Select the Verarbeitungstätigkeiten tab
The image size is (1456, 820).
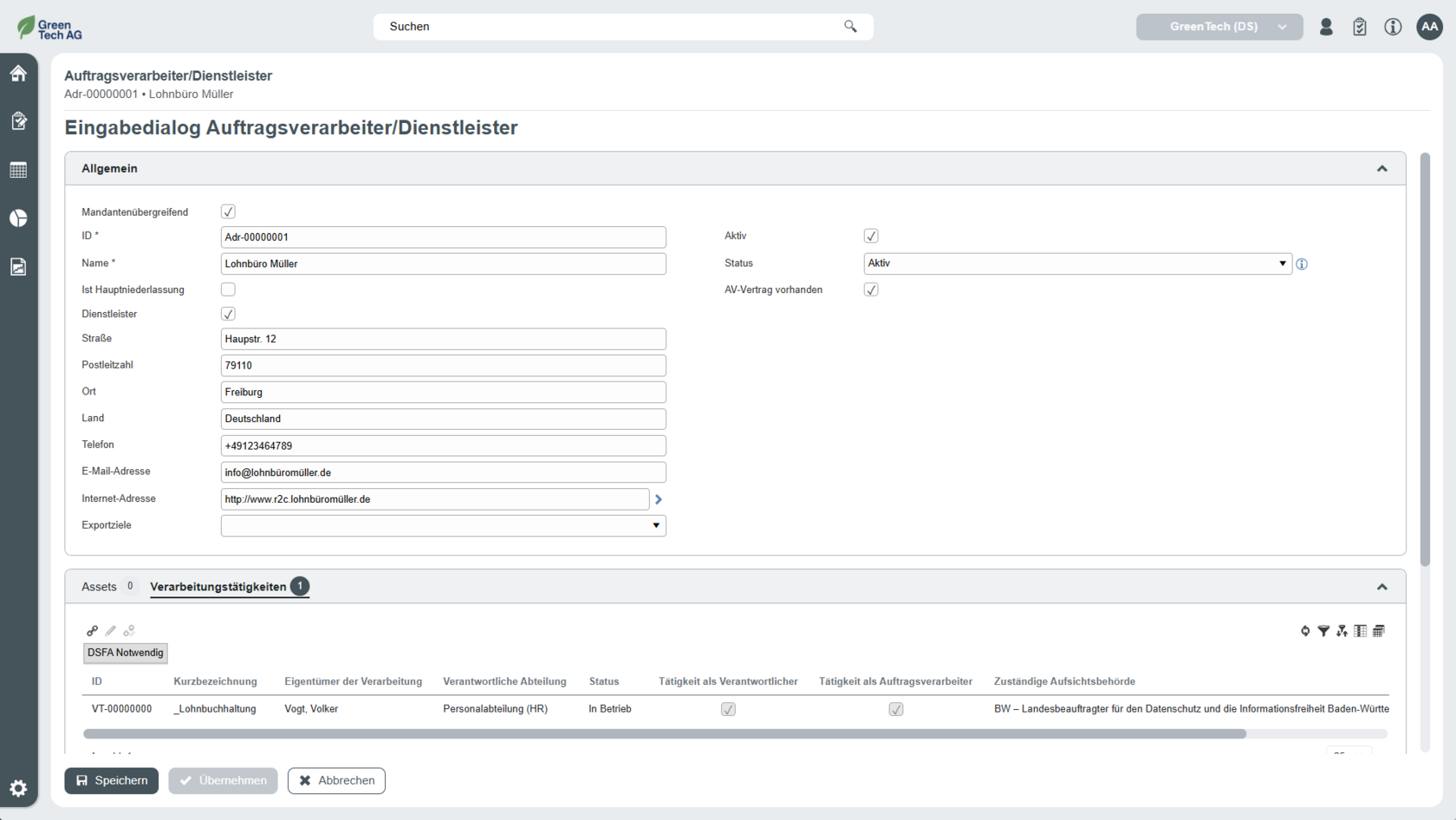[x=218, y=587]
